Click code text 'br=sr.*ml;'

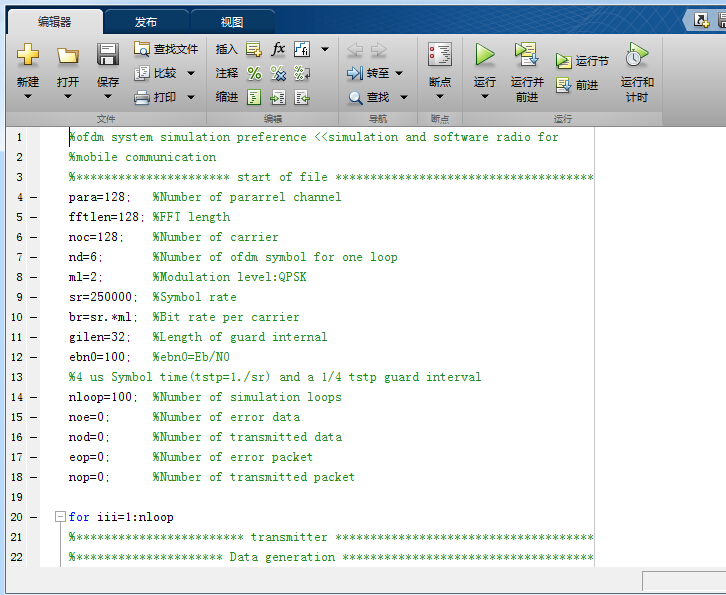pos(103,317)
